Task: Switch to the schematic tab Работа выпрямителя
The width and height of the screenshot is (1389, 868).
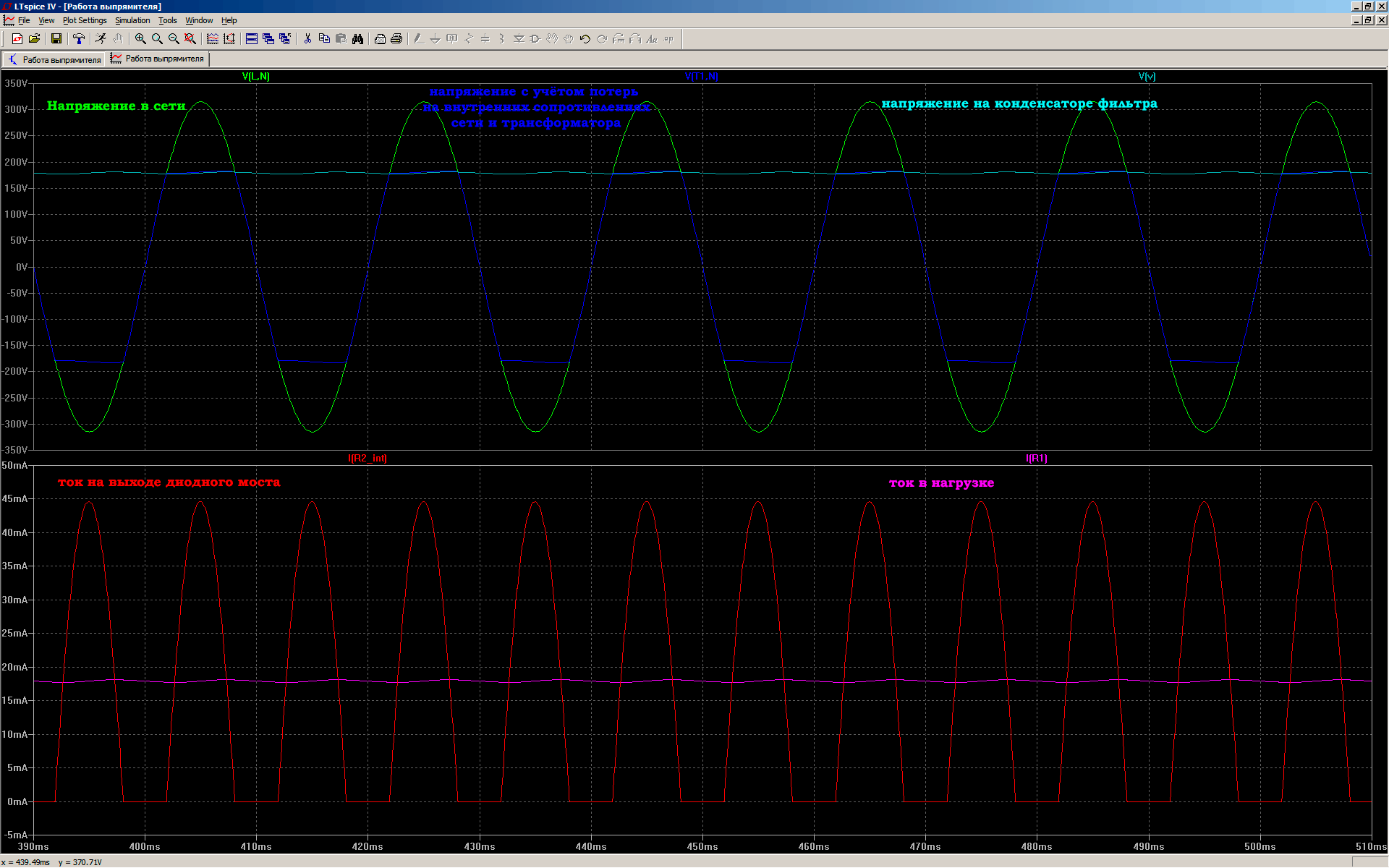Action: [x=55, y=59]
